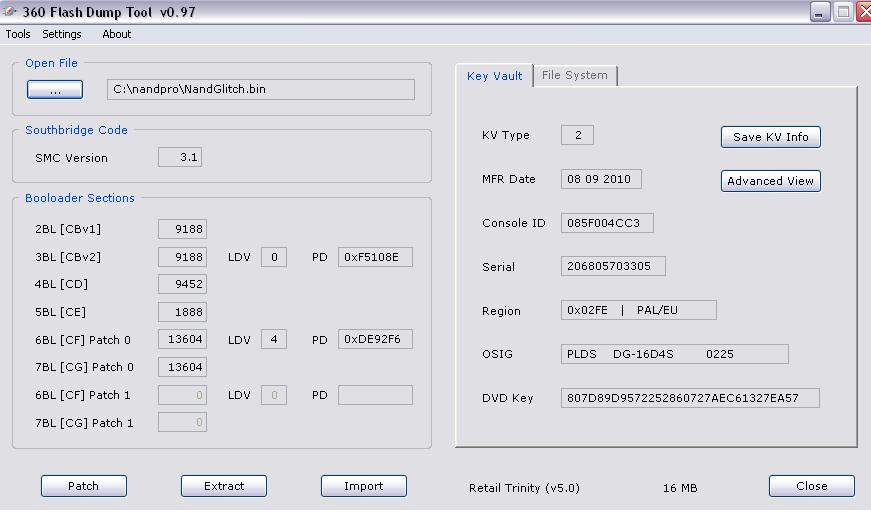Screen dimensions: 871x517
Task: Click the file path field showing NandGlitch.bin
Action: (261, 89)
